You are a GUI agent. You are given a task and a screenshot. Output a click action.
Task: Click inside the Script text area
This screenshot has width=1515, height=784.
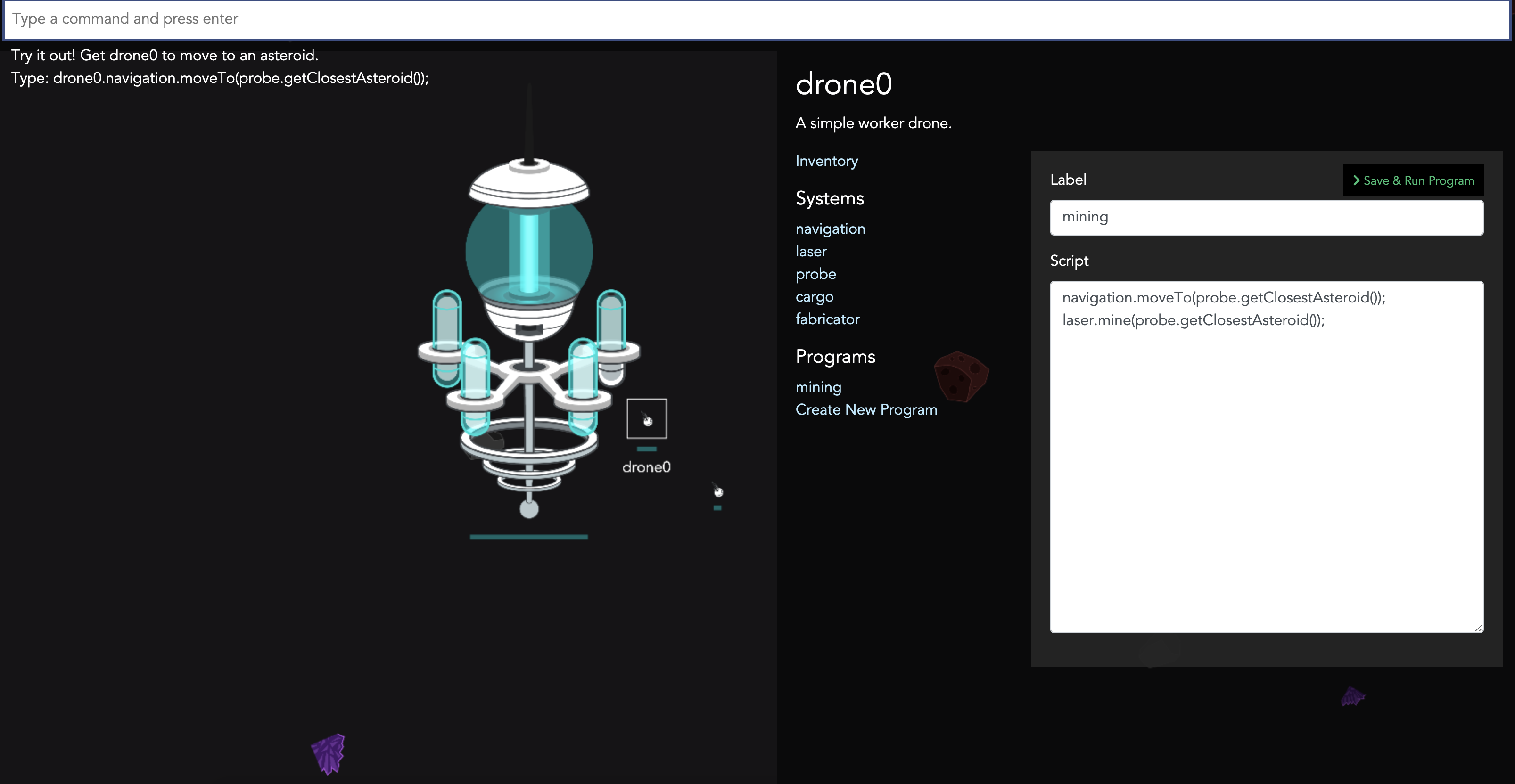click(1266, 457)
